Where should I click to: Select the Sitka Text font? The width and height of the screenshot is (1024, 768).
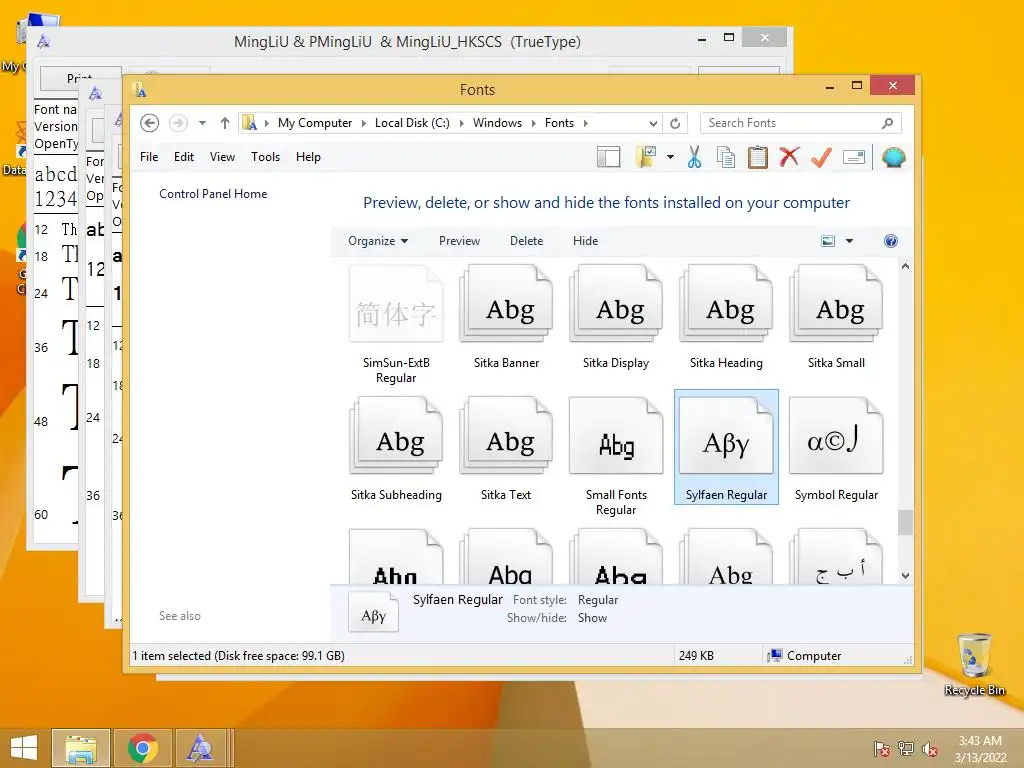(506, 449)
